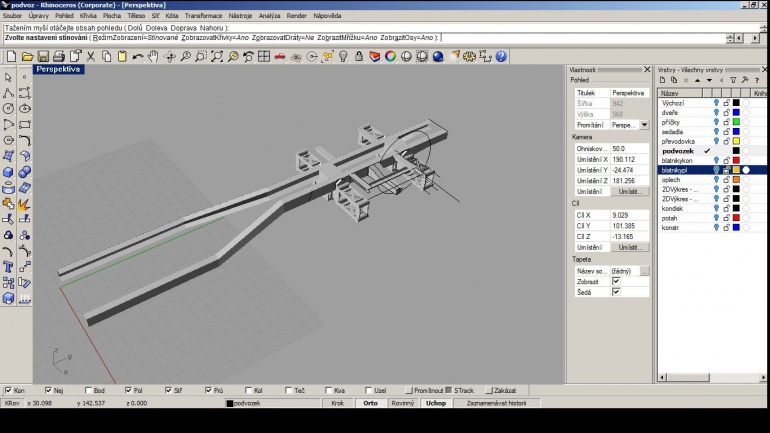
Task: Select the sedadla layer row
Action: (x=712, y=132)
